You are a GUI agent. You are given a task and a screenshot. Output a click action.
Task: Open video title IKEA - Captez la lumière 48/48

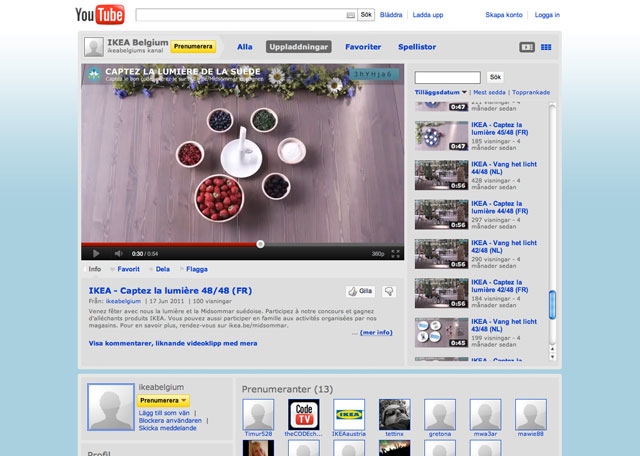[170, 291]
